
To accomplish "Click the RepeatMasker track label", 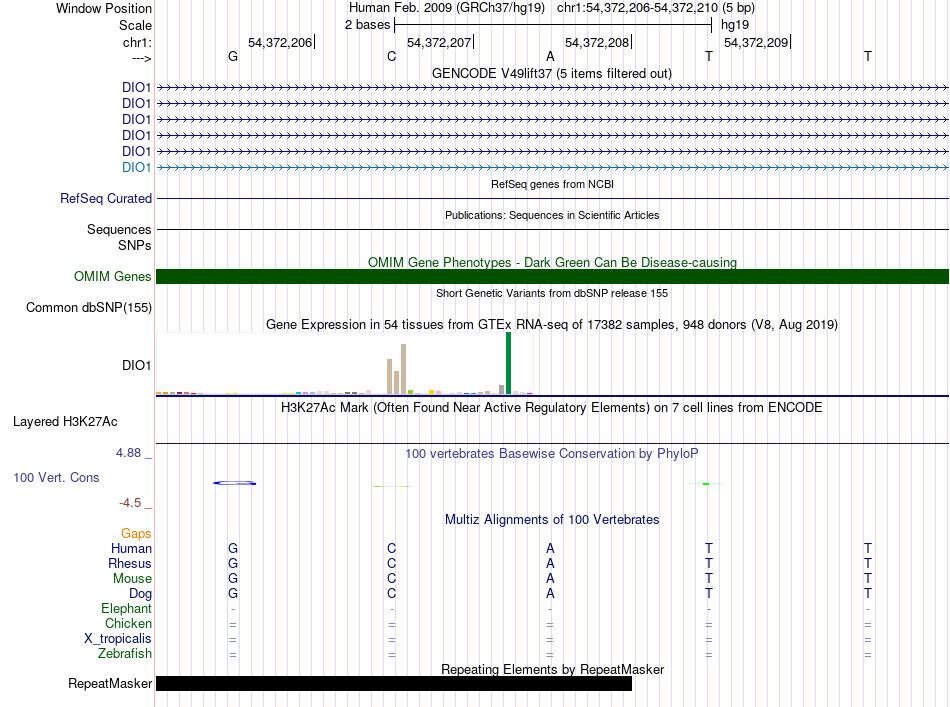I will click(110, 683).
